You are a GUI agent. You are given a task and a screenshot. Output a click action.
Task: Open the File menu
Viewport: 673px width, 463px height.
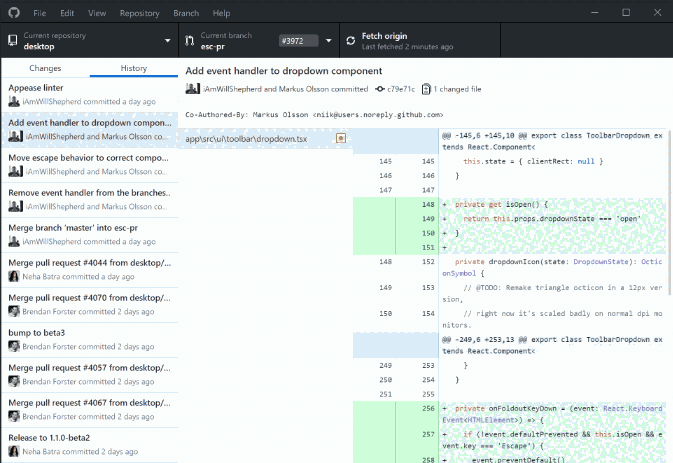coord(39,13)
